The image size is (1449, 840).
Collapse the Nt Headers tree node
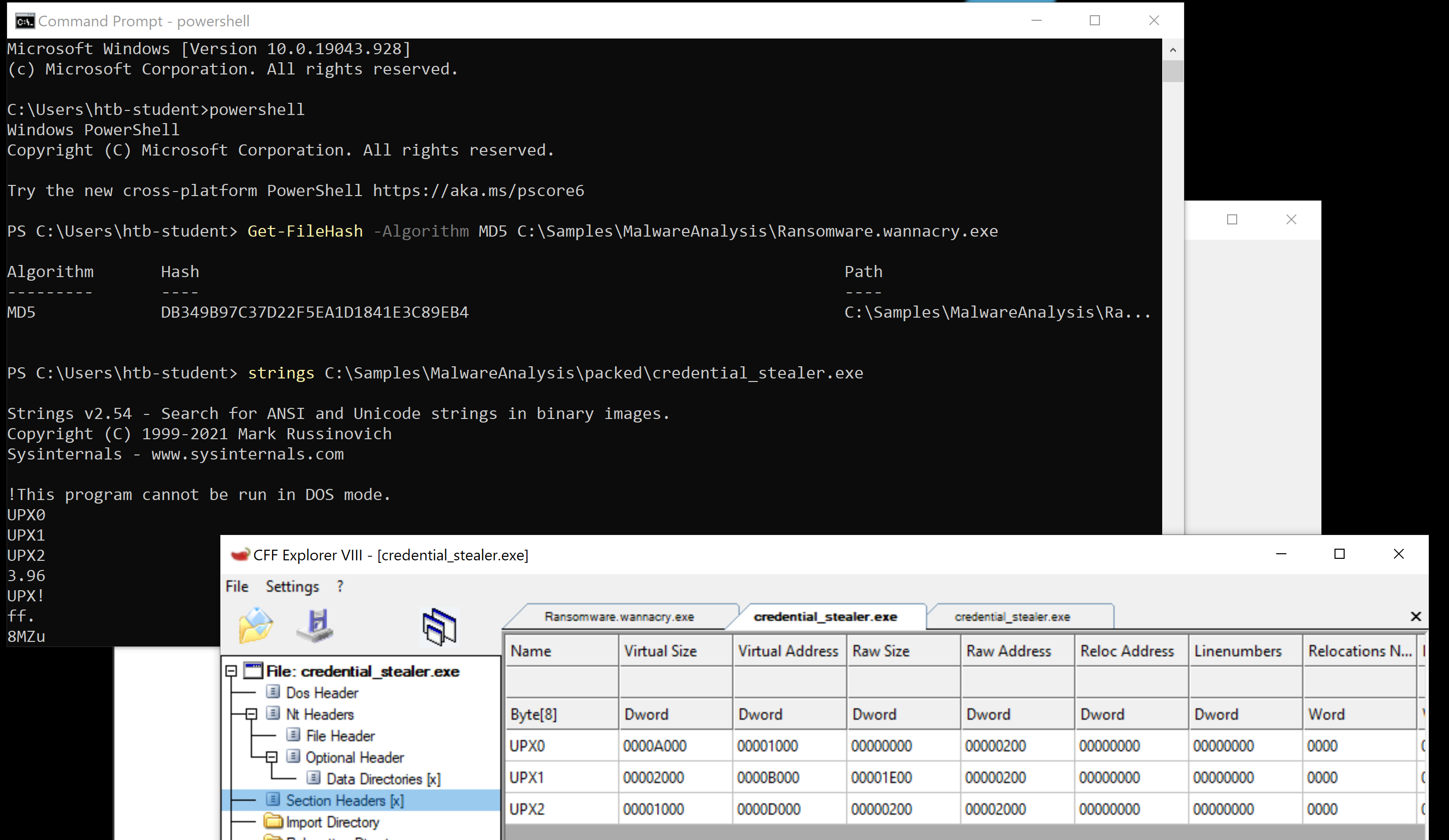point(251,714)
